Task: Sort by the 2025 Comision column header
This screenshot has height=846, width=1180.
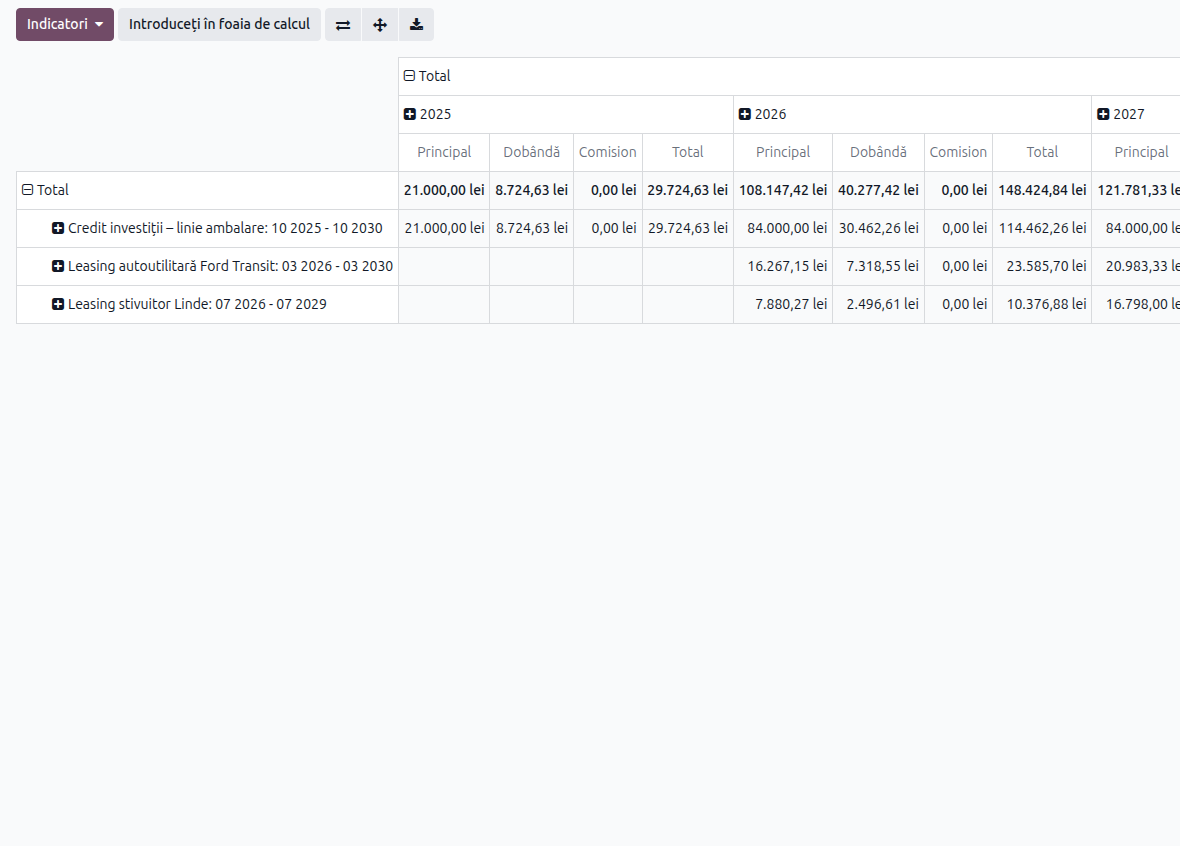Action: [x=607, y=152]
